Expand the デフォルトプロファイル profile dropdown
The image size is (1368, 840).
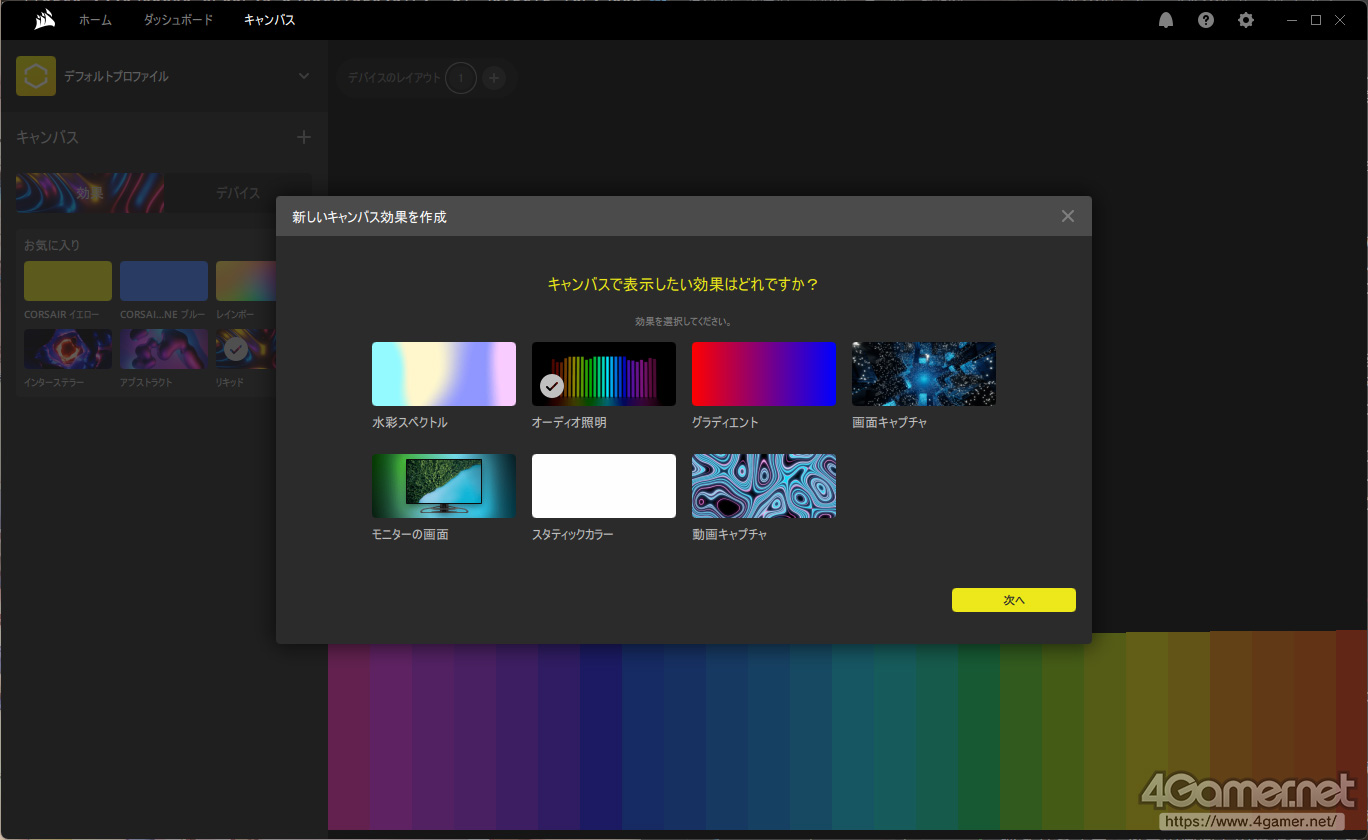pos(304,76)
